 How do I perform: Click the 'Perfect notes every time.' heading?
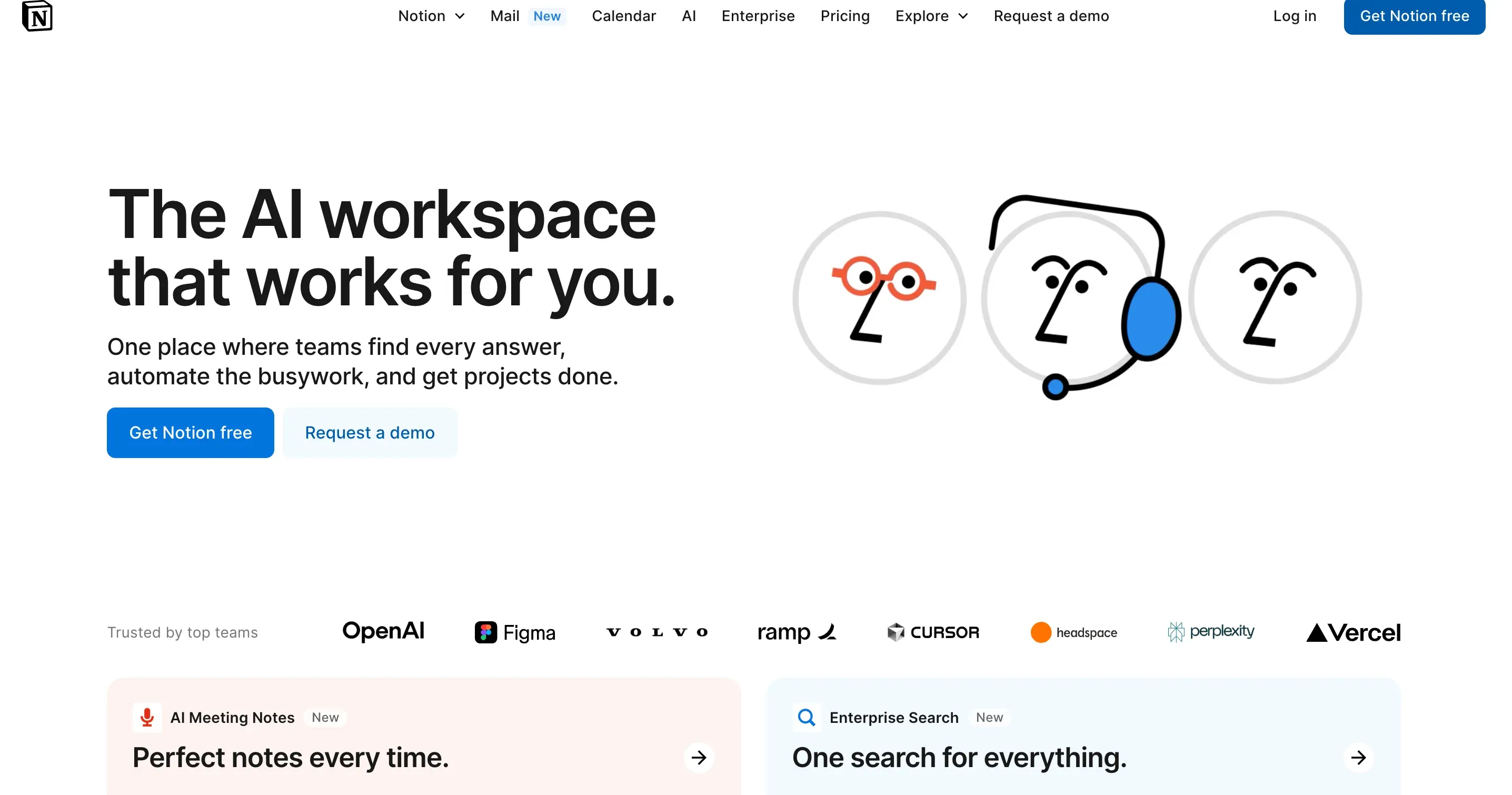click(x=291, y=758)
